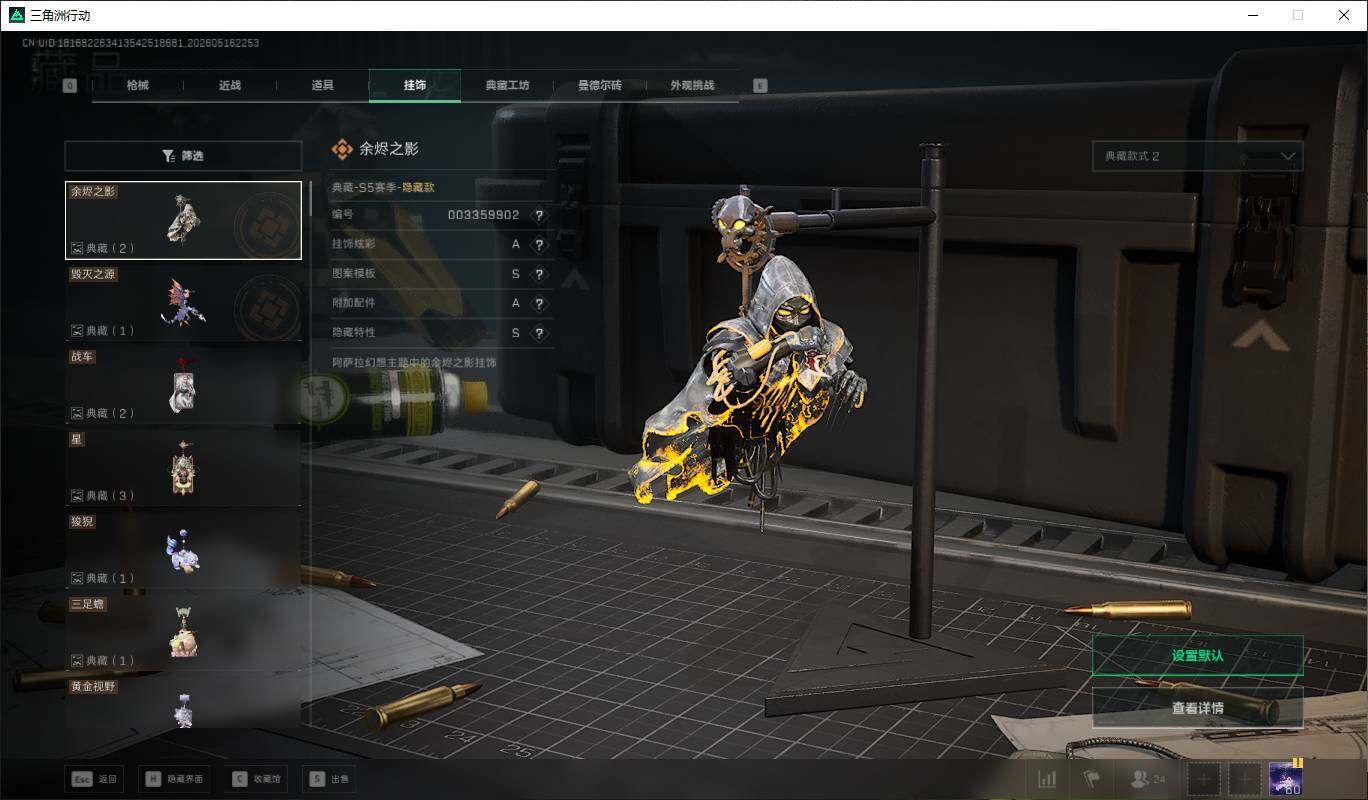
Task: Click the Q key previous-tab icon
Action: click(70, 86)
